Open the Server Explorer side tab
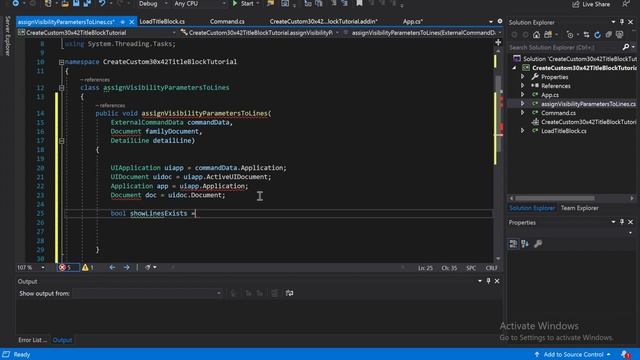 pos(7,36)
